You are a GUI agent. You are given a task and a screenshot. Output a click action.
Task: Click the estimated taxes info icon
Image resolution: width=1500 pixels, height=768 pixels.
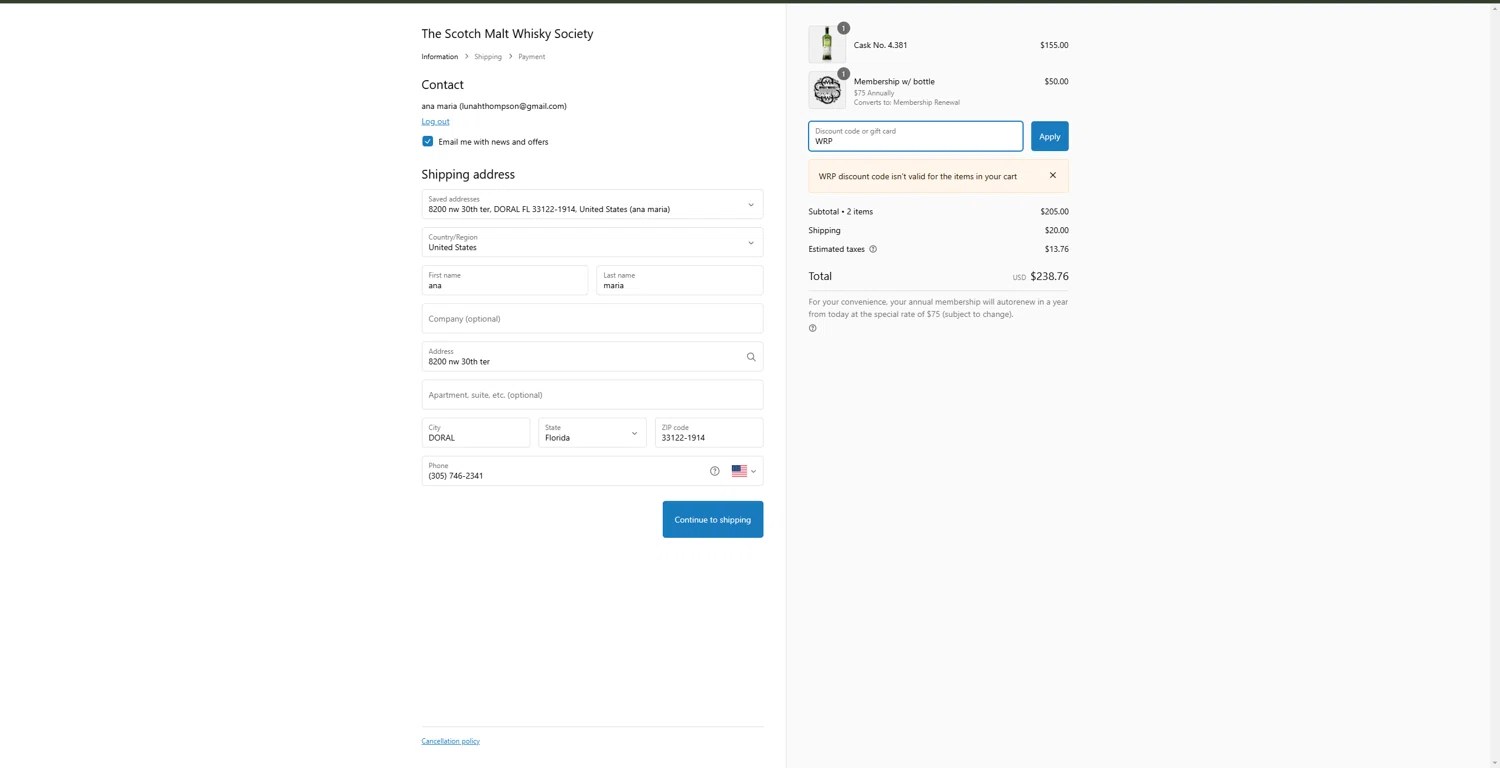point(873,249)
